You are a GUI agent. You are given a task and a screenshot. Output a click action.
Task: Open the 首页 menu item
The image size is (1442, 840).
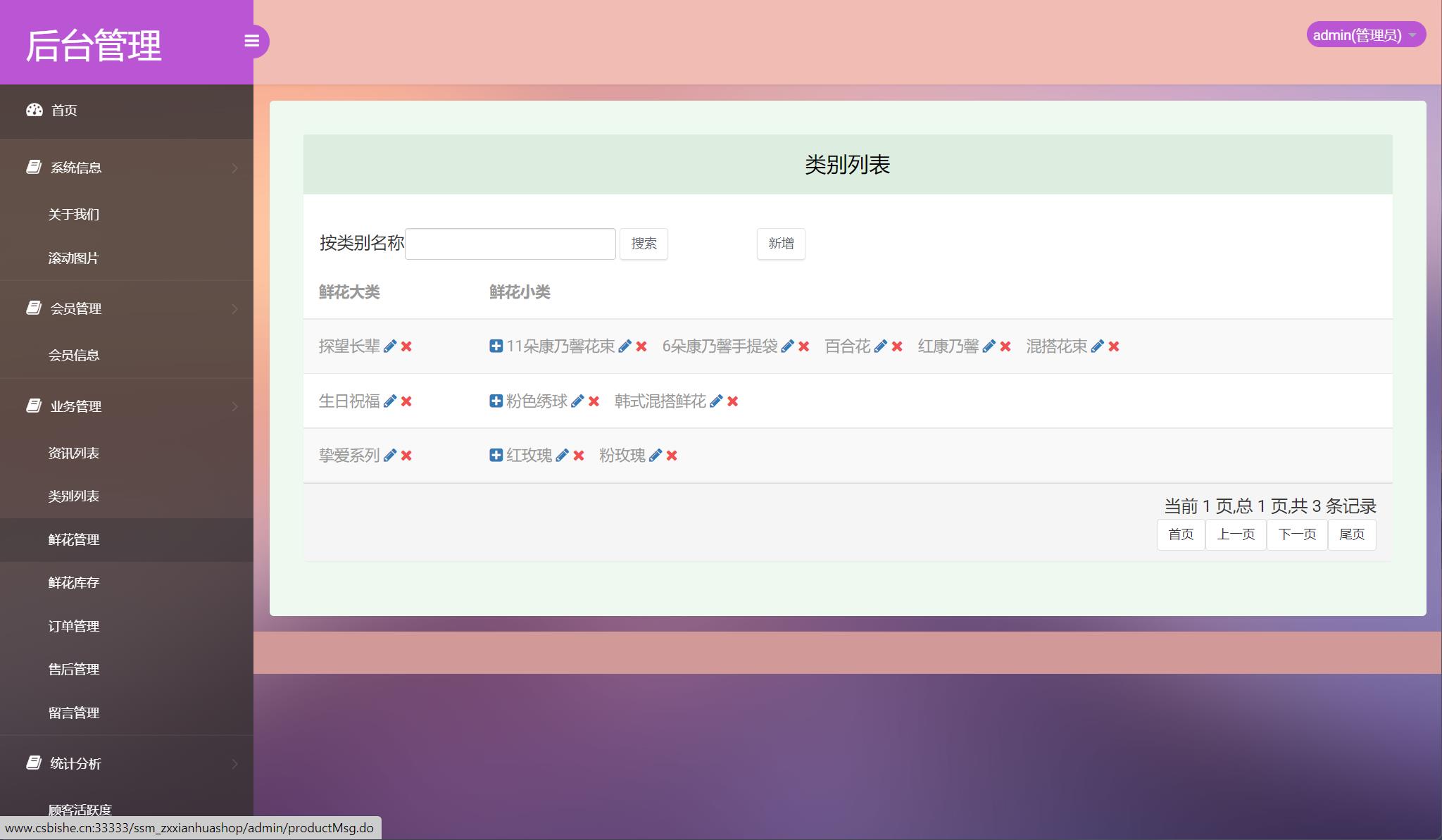pos(63,110)
